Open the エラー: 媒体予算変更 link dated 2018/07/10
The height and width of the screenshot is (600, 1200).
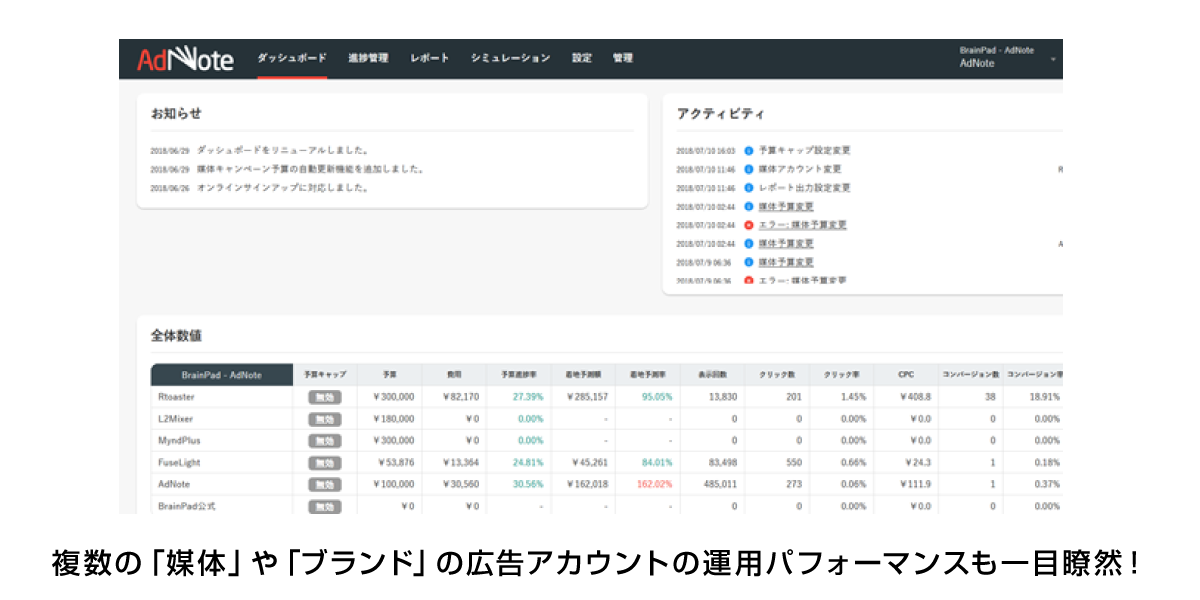(802, 225)
